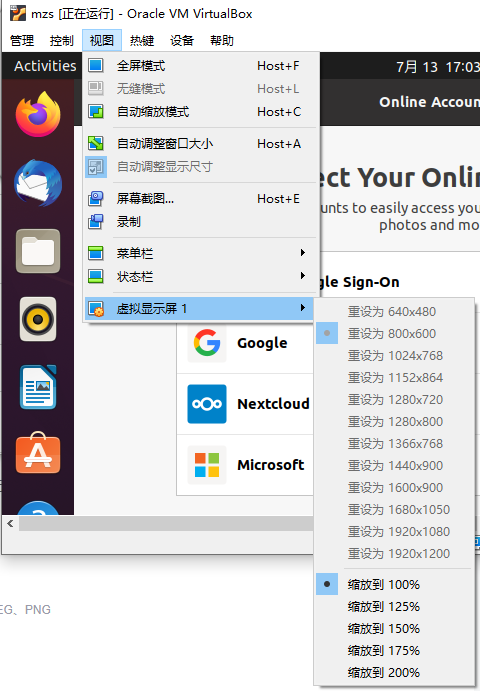Select 重设为 1280x720 resolution

pos(394,400)
